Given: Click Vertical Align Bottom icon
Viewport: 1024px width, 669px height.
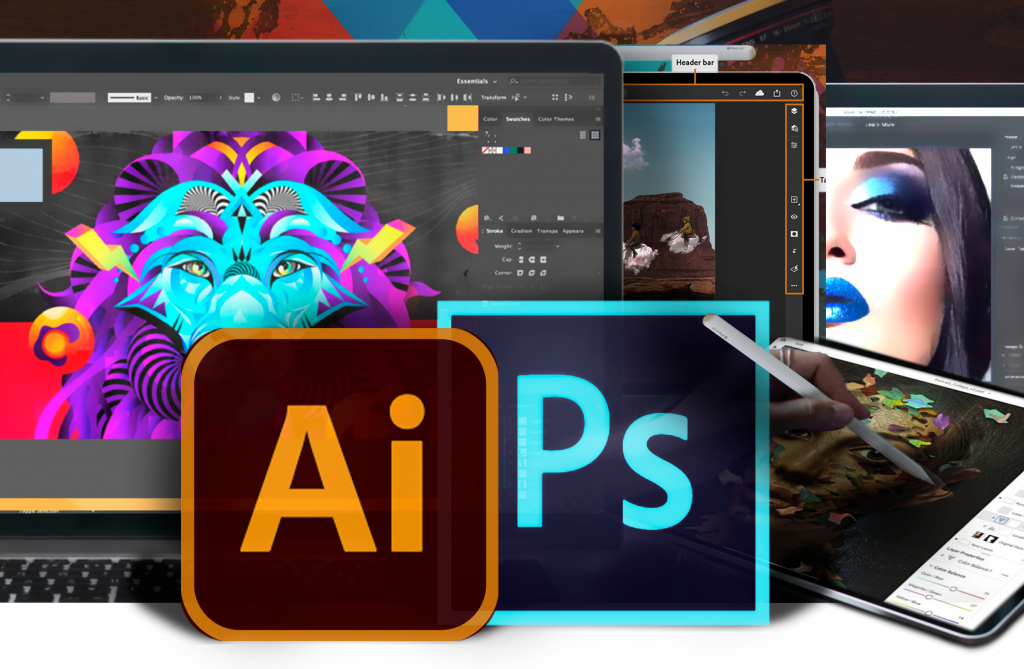Looking at the screenshot, I should pos(385,97).
